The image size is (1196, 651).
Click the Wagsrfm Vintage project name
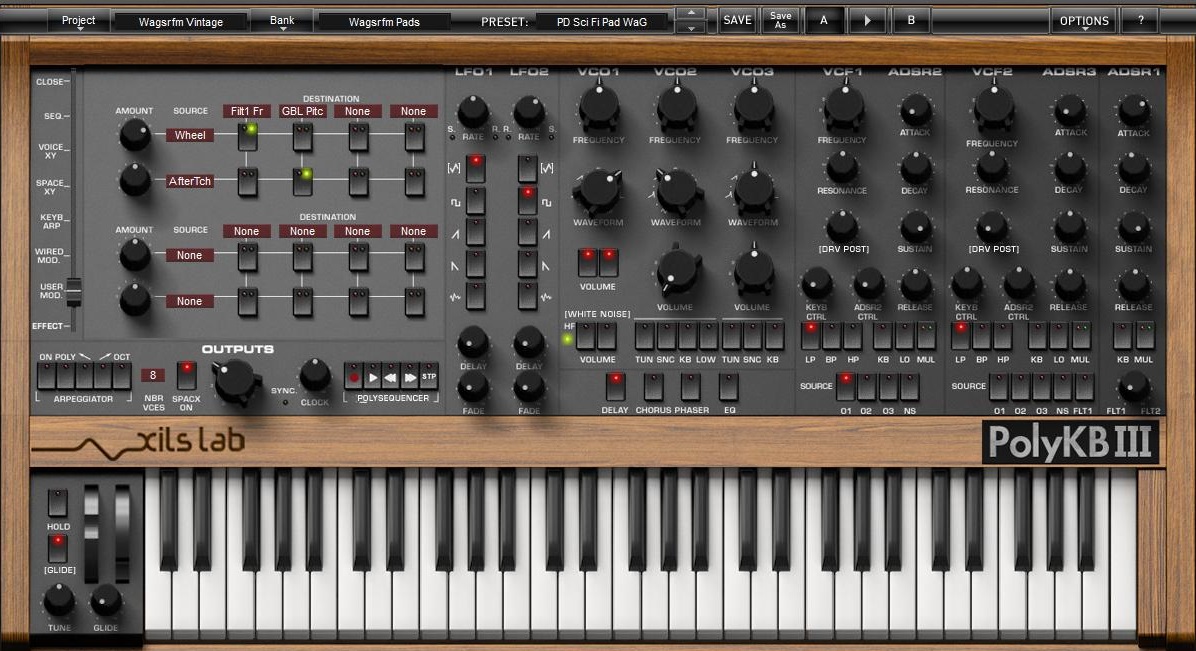click(x=181, y=21)
